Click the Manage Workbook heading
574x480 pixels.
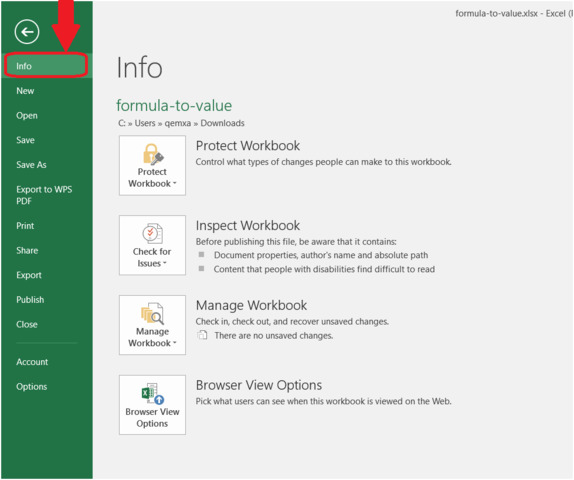pos(251,305)
